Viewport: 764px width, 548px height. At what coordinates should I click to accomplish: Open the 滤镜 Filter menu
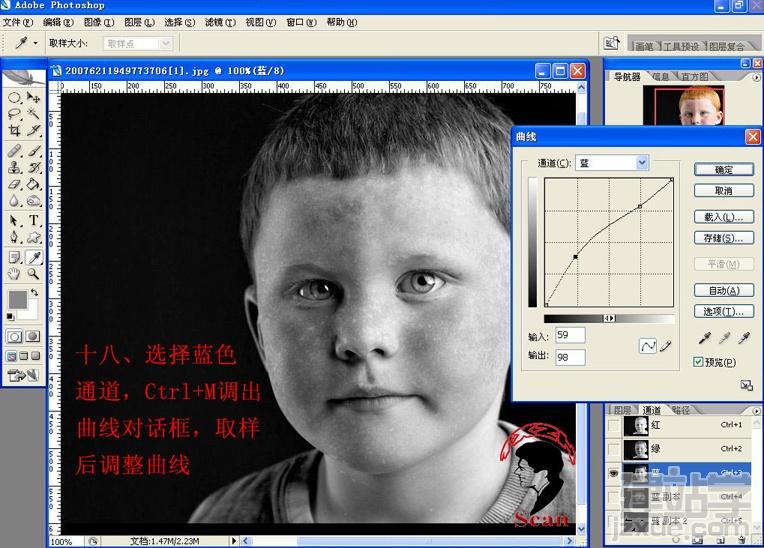[220, 22]
